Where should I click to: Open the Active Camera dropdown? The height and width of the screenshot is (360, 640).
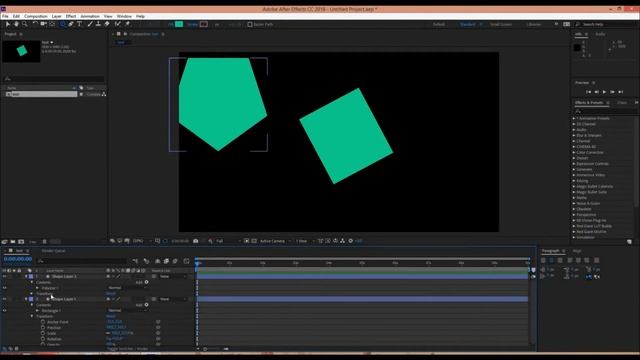click(276, 241)
